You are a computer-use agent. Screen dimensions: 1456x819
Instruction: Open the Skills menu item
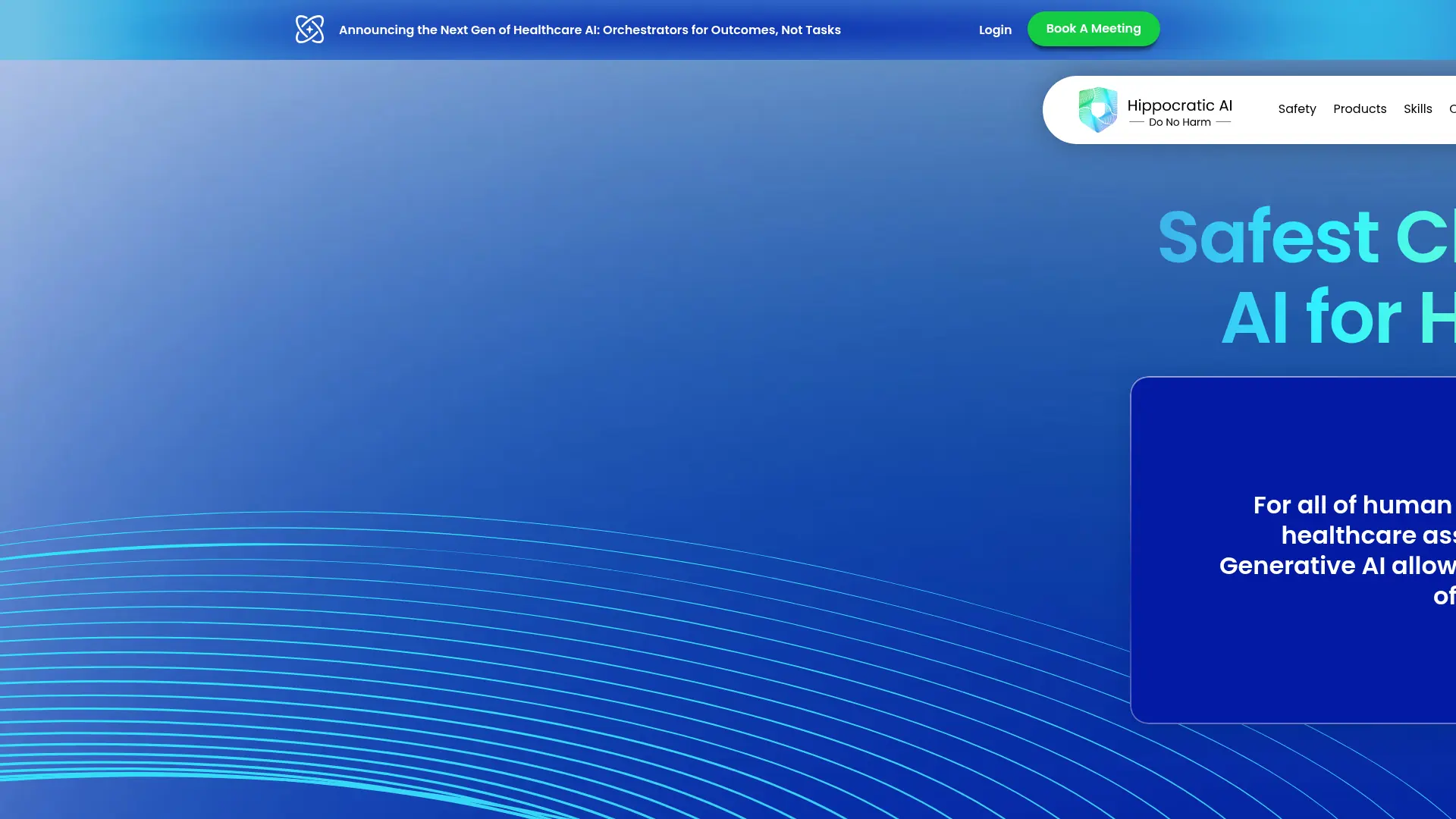(x=1417, y=108)
